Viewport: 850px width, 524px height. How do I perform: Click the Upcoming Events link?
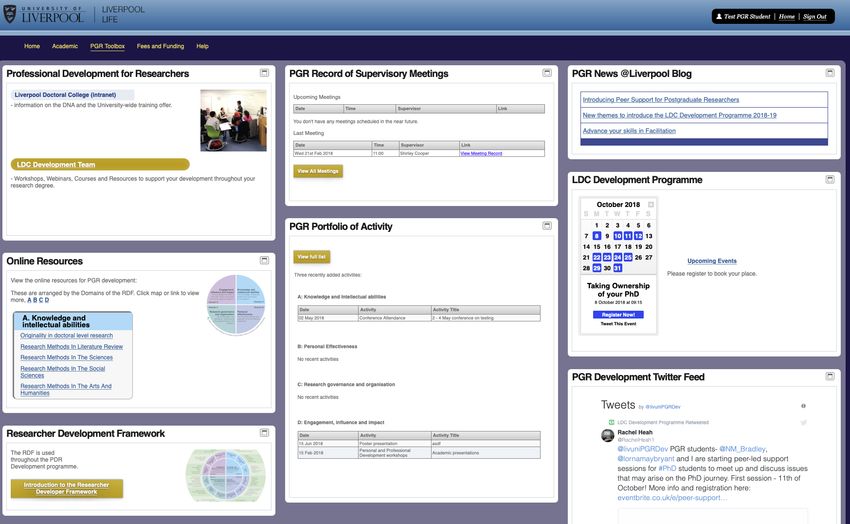coord(712,261)
